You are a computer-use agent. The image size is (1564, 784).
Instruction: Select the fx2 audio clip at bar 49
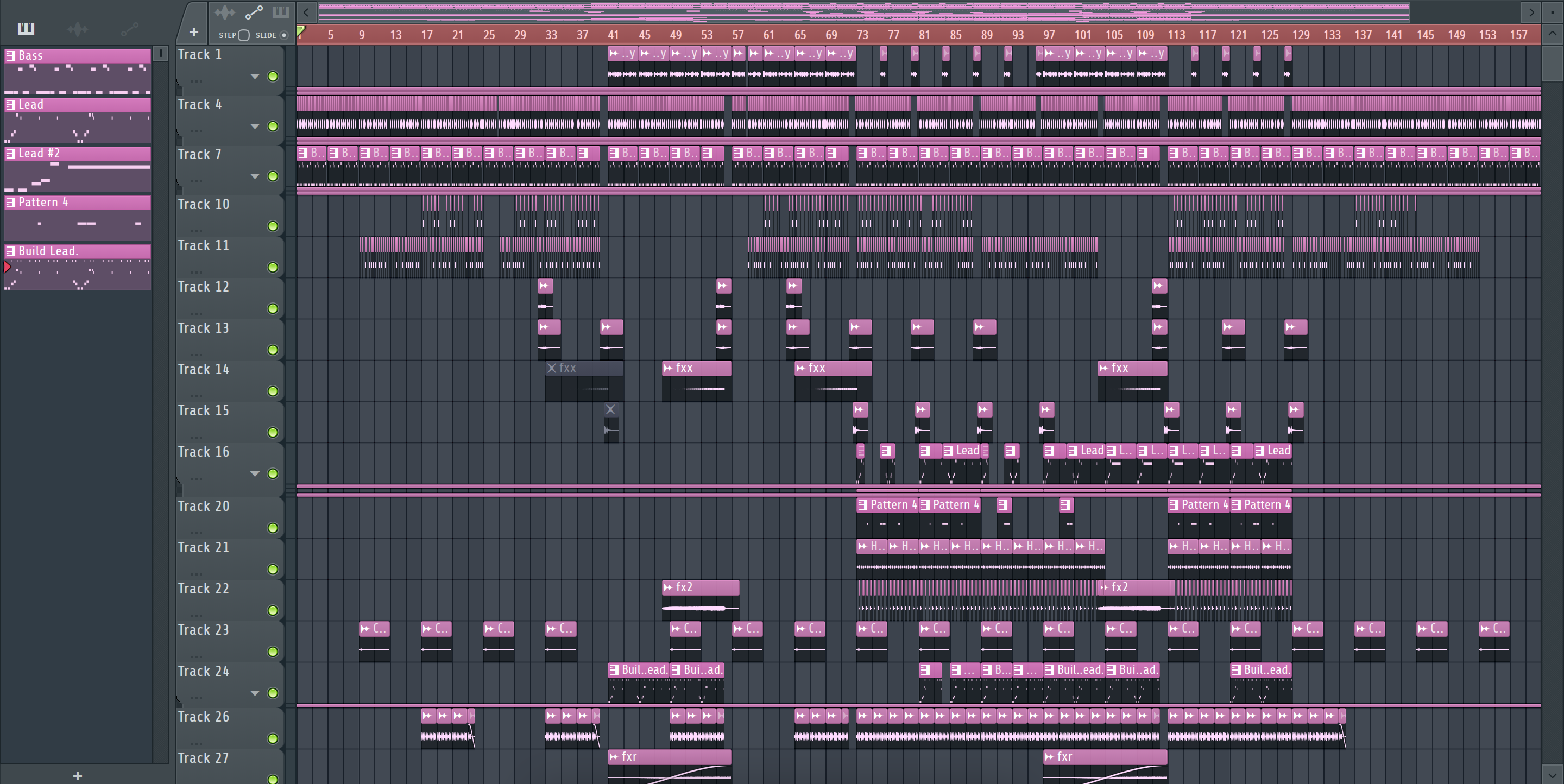tap(700, 599)
